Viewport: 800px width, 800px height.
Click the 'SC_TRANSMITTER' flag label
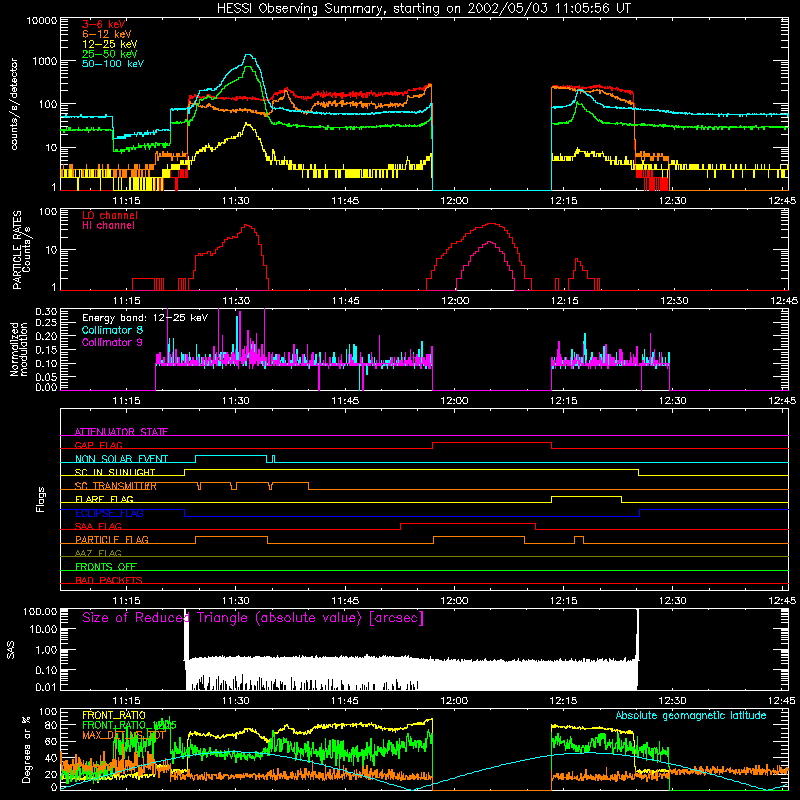(x=115, y=486)
